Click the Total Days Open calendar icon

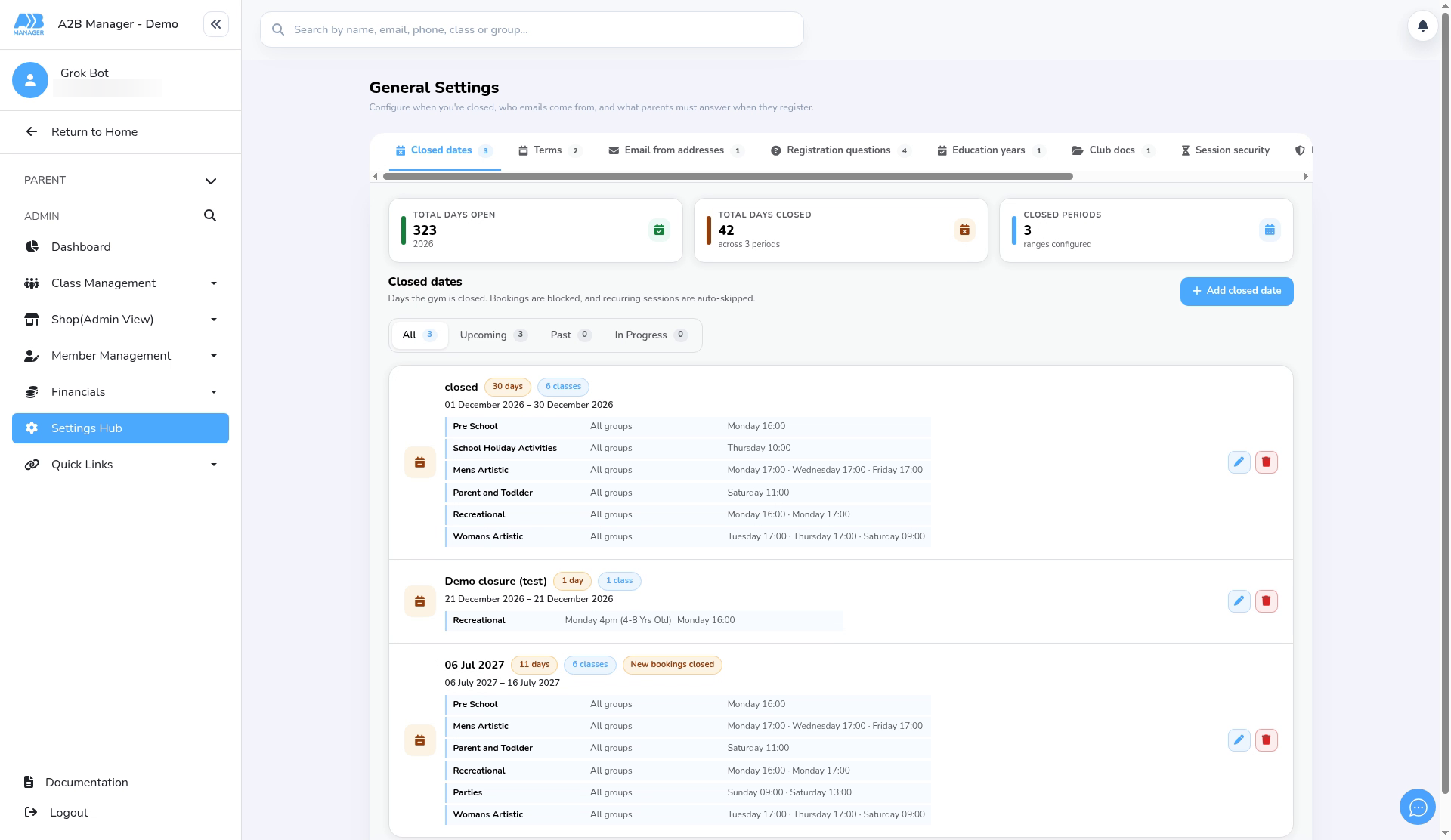point(659,230)
